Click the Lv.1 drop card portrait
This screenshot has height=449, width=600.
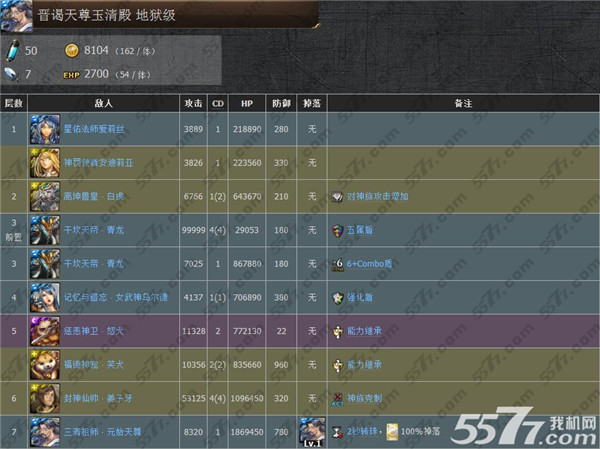[313, 431]
